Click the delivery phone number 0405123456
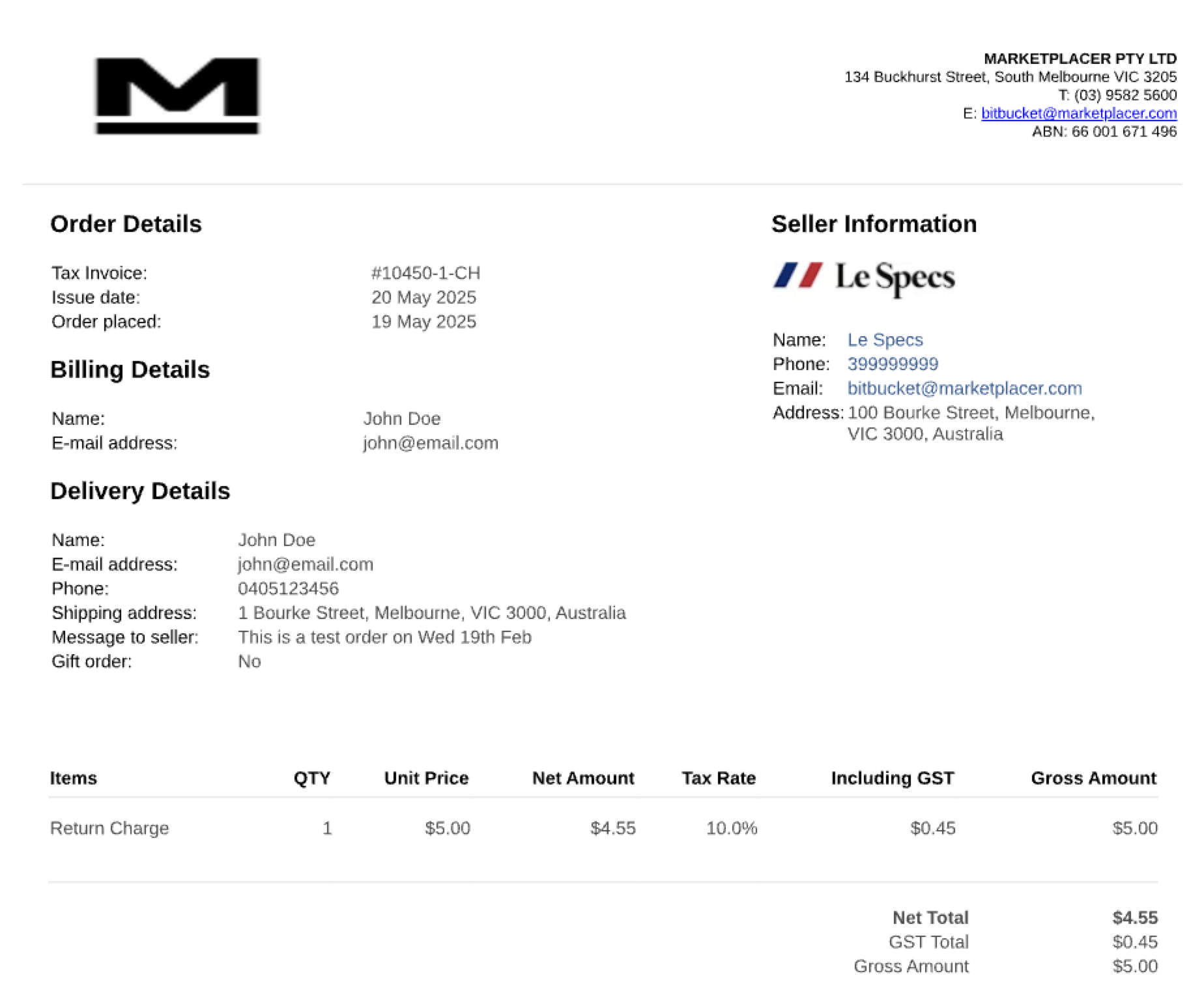This screenshot has height=993, width=1204. pos(288,588)
